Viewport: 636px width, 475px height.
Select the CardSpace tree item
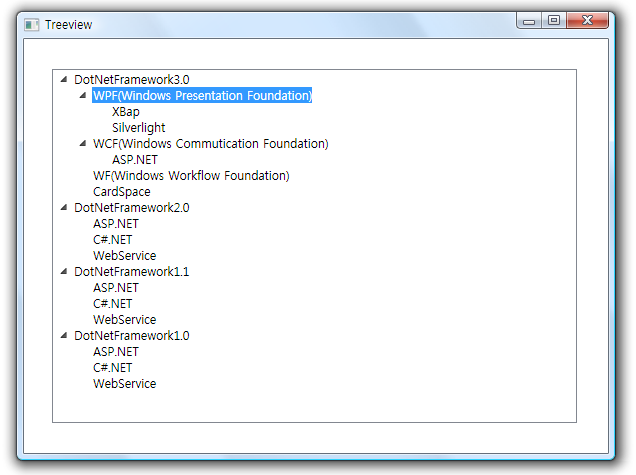tap(122, 191)
